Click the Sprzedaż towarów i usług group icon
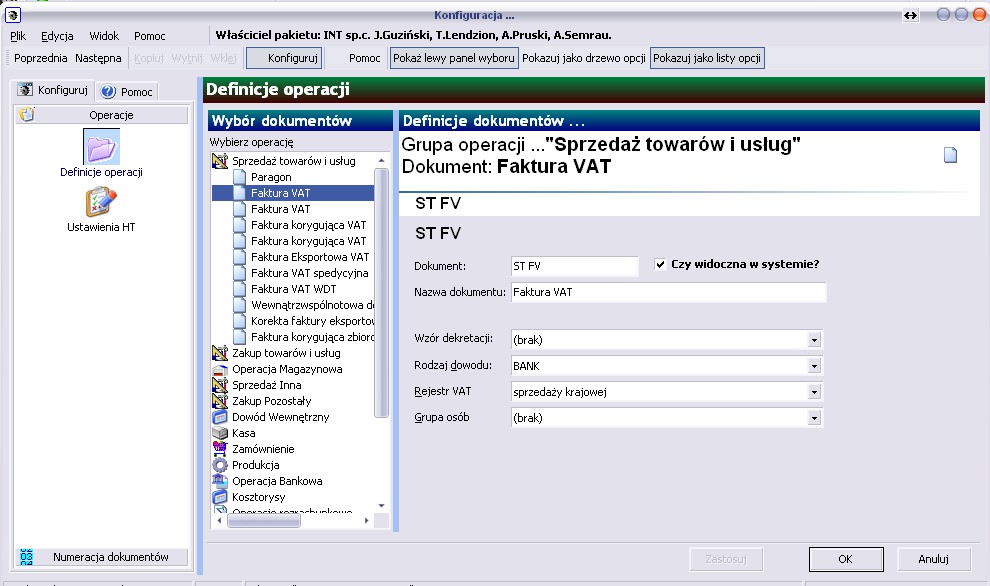990x586 pixels. pyautogui.click(x=220, y=161)
